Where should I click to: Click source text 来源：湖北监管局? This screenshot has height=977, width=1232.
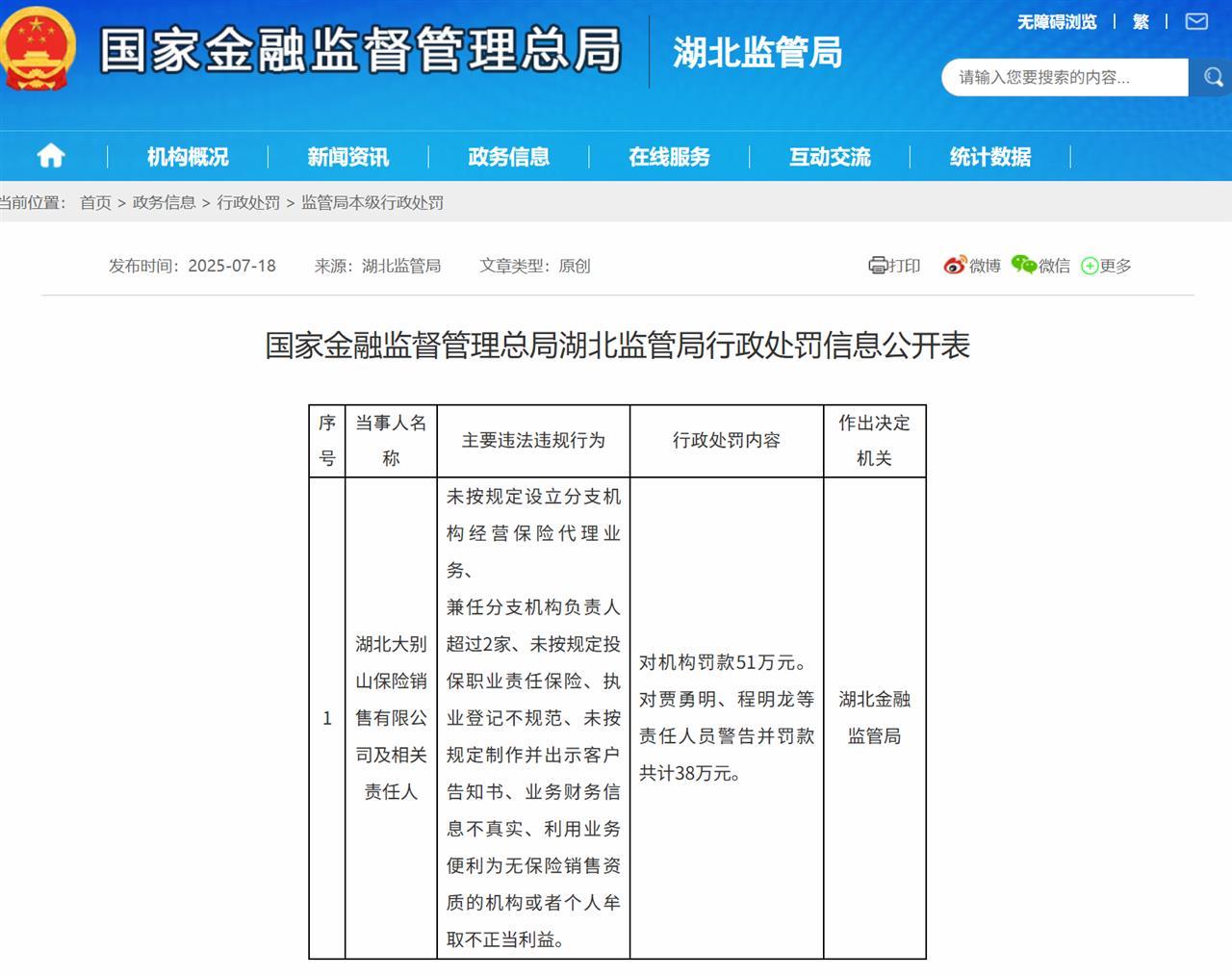377,266
